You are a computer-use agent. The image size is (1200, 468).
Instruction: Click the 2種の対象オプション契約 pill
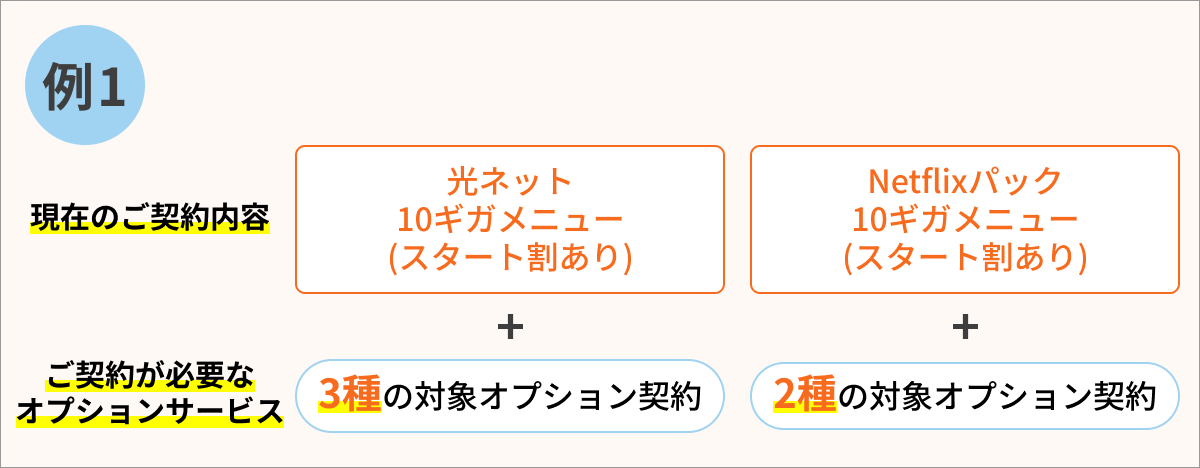point(965,397)
